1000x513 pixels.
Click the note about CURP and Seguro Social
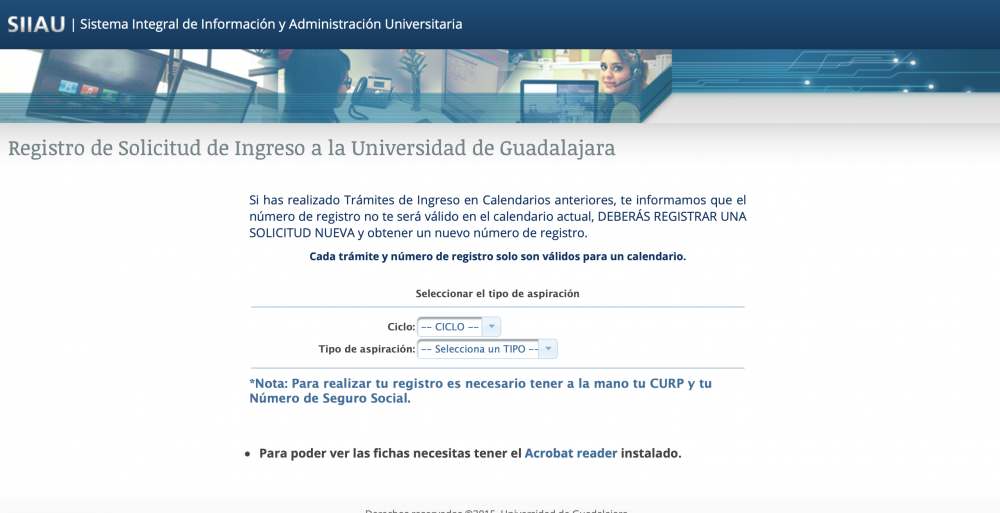480,390
